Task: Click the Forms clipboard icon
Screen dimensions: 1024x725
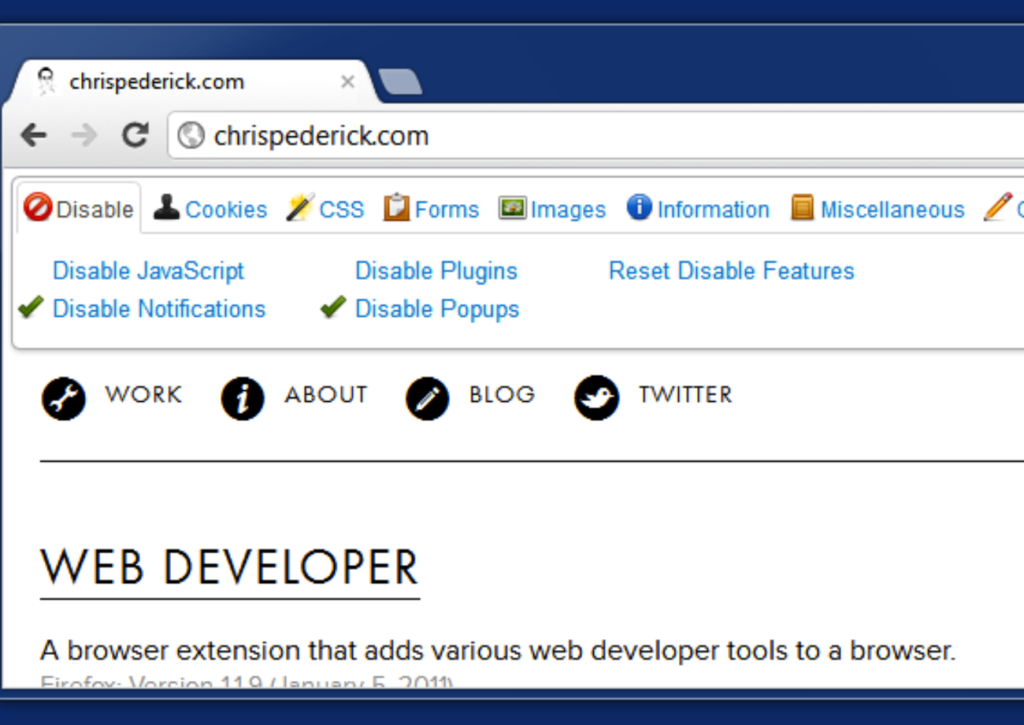Action: pyautogui.click(x=396, y=208)
